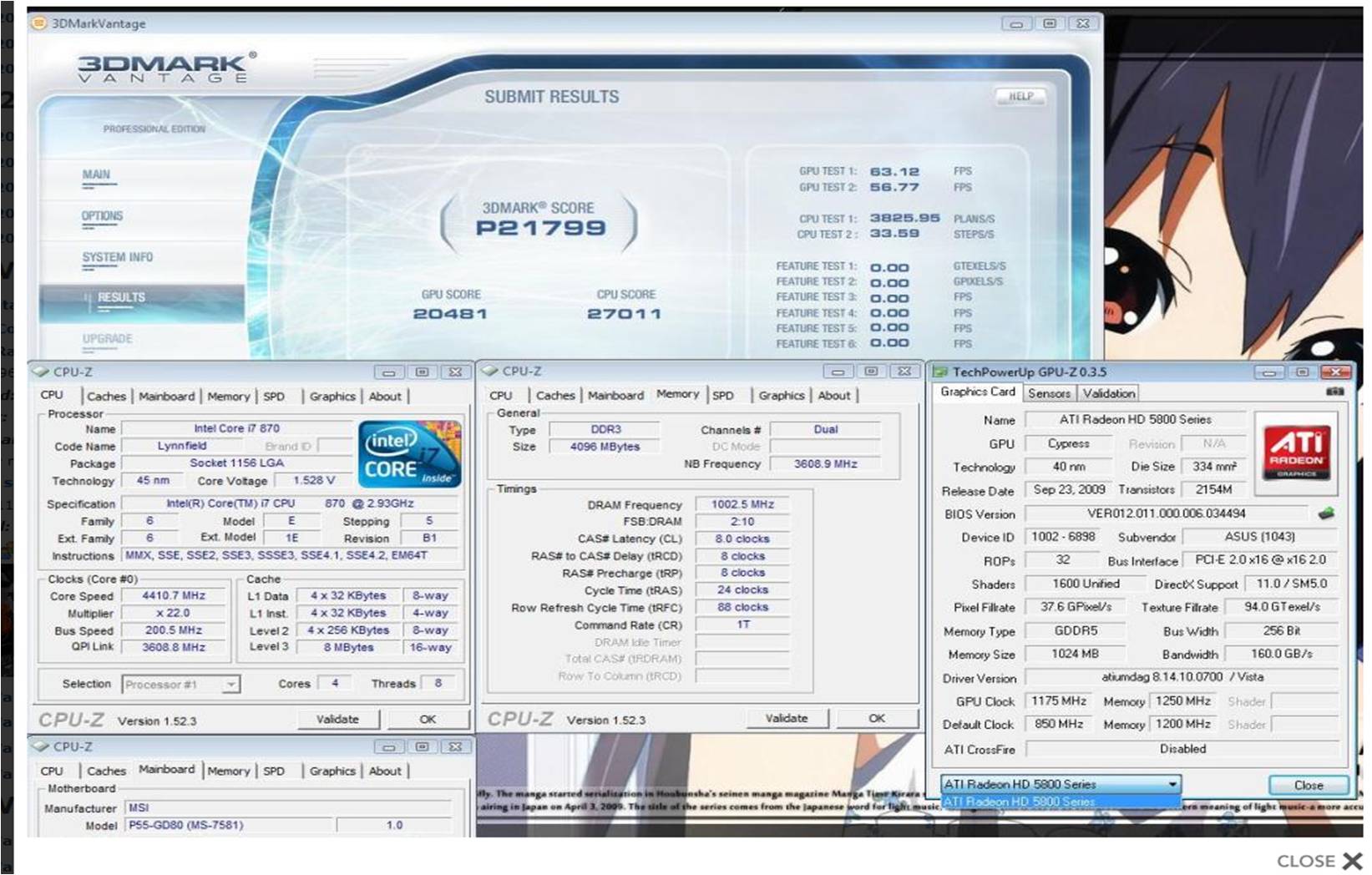Open Memory tab in the processor CPU-Z window
Viewport: 1372px width, 875px height.
(x=229, y=397)
